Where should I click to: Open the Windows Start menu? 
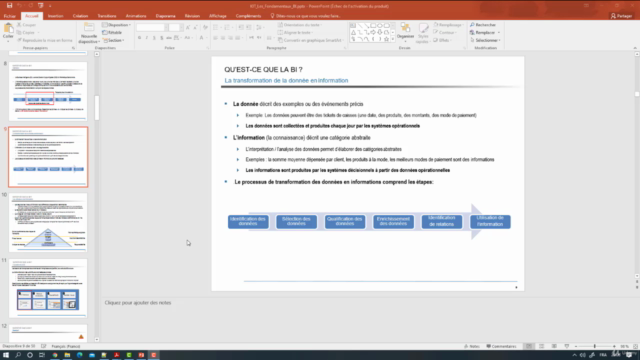click(6, 355)
